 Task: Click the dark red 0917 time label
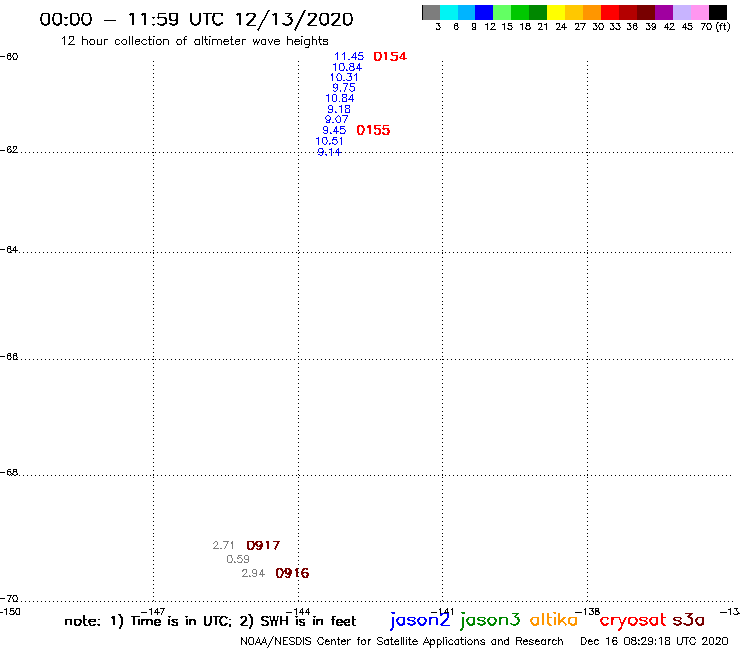(263, 545)
